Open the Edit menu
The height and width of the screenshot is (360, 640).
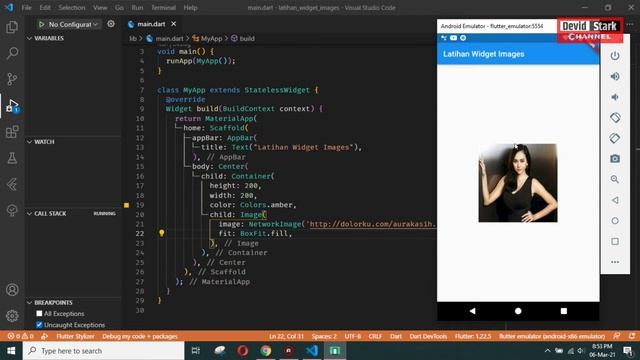click(45, 8)
